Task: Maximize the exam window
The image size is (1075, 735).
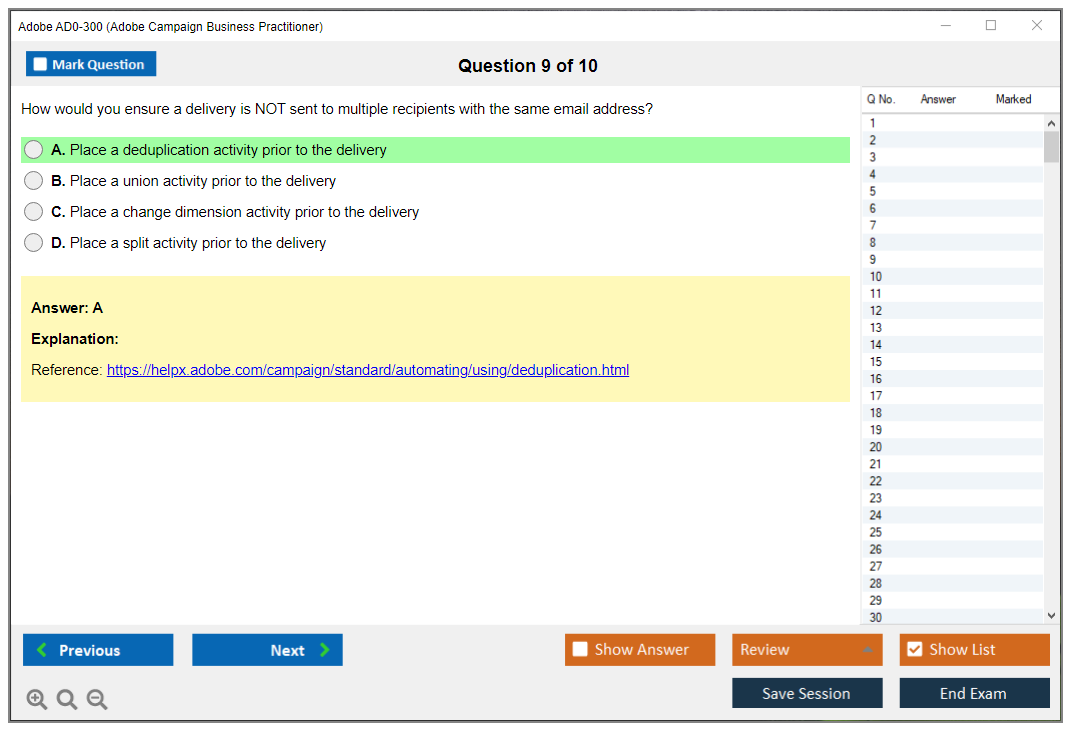Action: (x=991, y=26)
